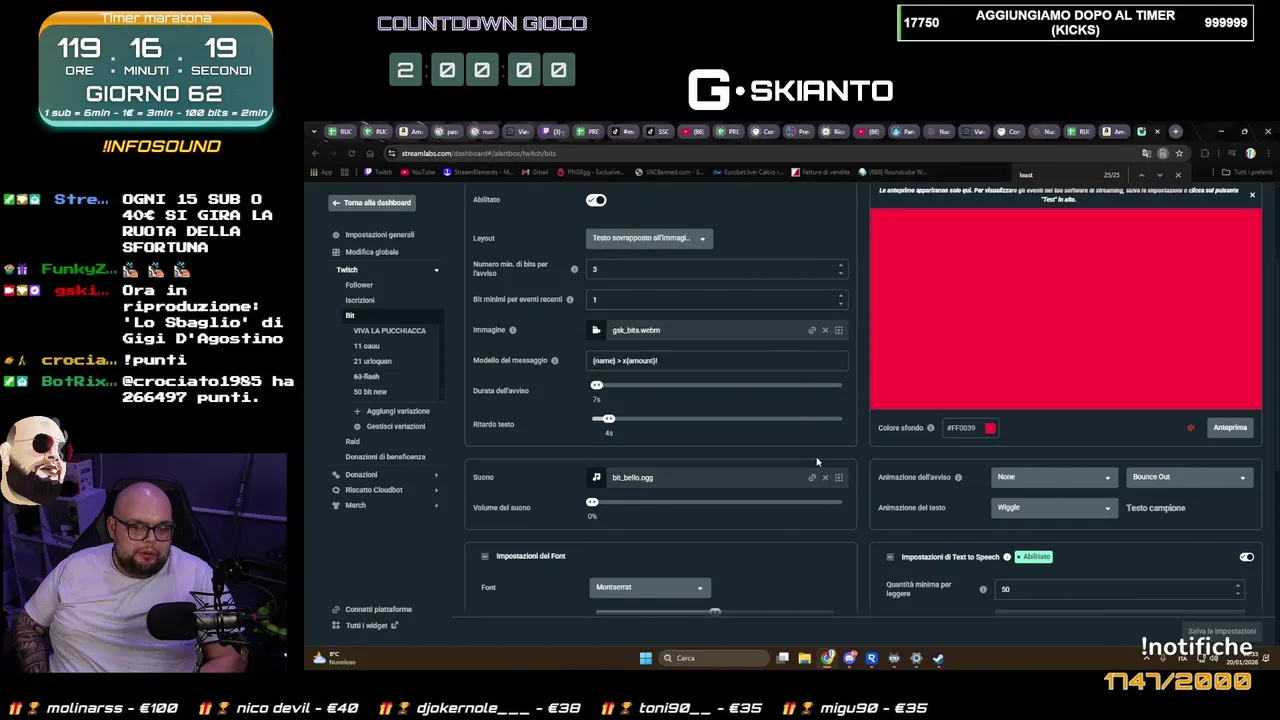Open media gallery grid for gsk_bits.webm
The width and height of the screenshot is (1280, 720).
click(x=839, y=330)
